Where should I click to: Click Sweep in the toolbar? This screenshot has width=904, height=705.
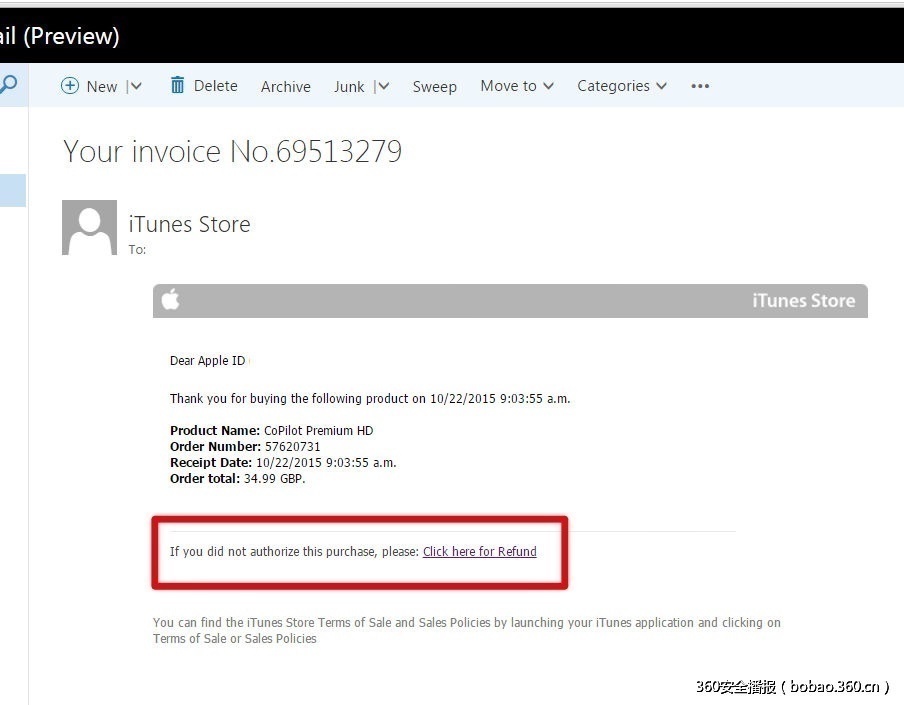coord(434,87)
